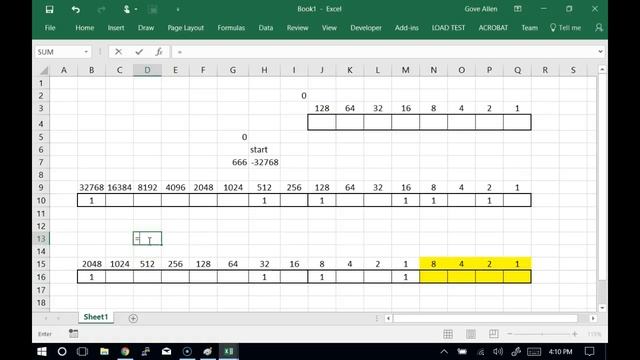Click cell with value -32768
Viewport: 640px width, 360px height.
(264, 162)
